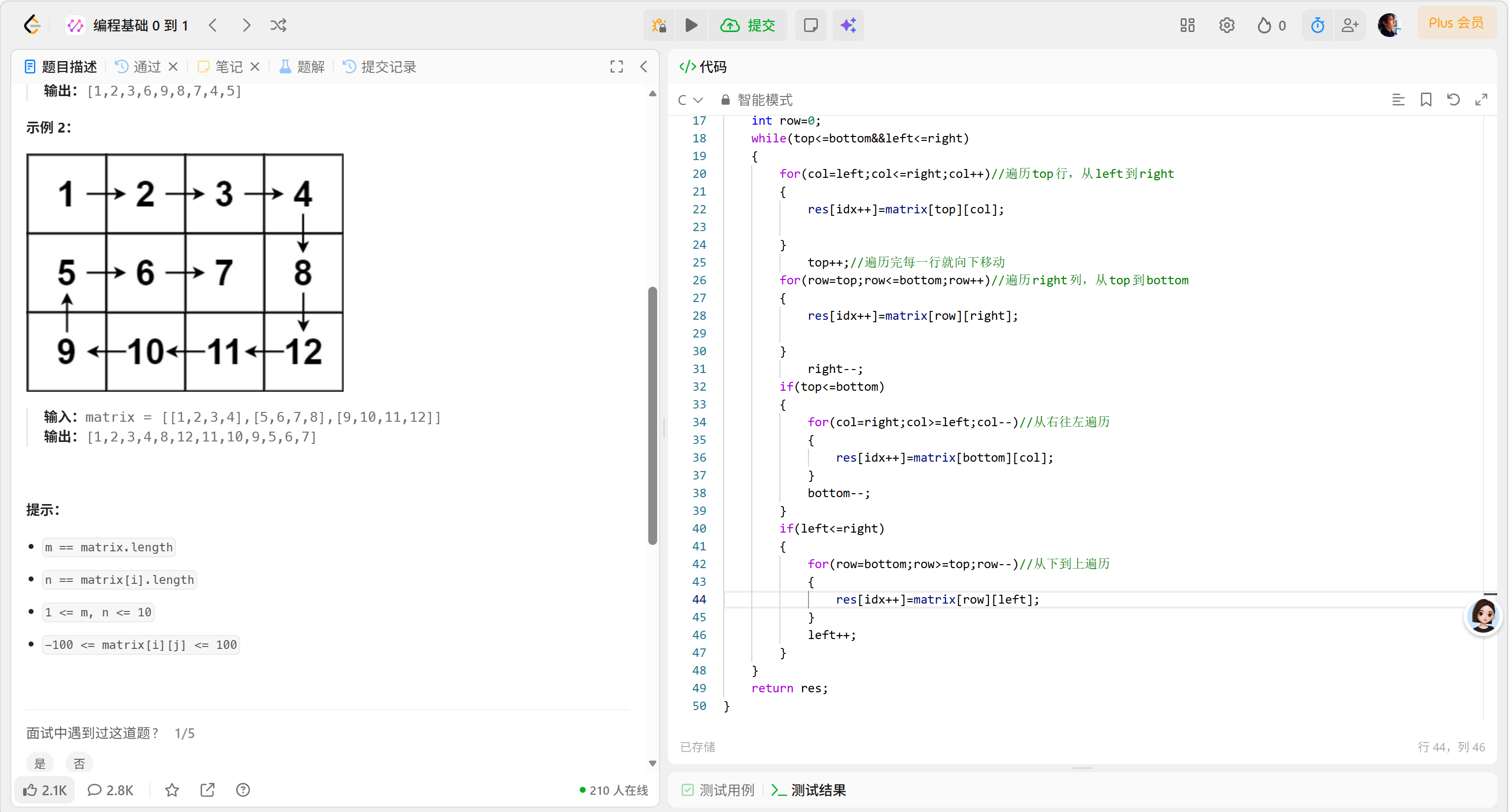Reset the code with the undo icon

point(1454,100)
